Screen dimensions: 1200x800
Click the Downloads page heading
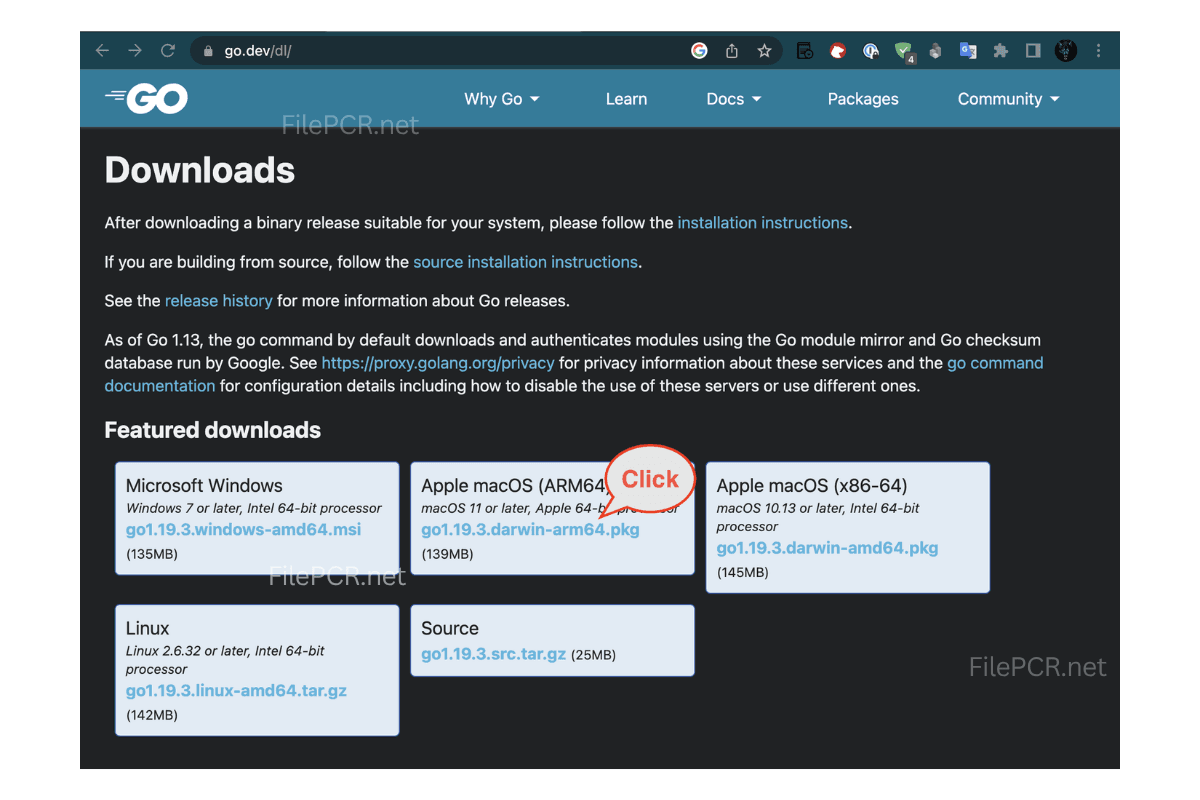[199, 171]
